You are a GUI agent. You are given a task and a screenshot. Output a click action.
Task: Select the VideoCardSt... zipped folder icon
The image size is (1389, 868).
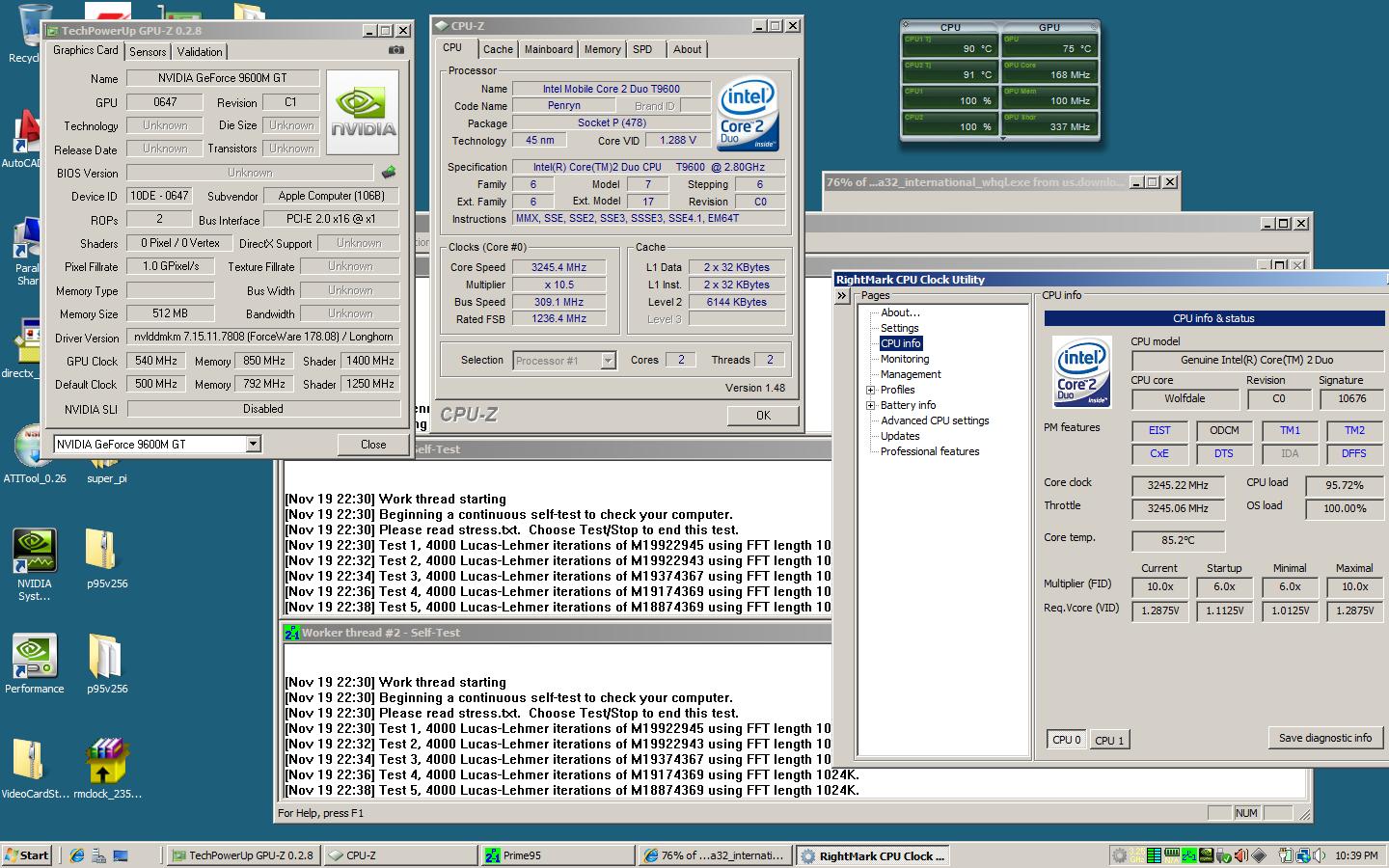[x=35, y=770]
